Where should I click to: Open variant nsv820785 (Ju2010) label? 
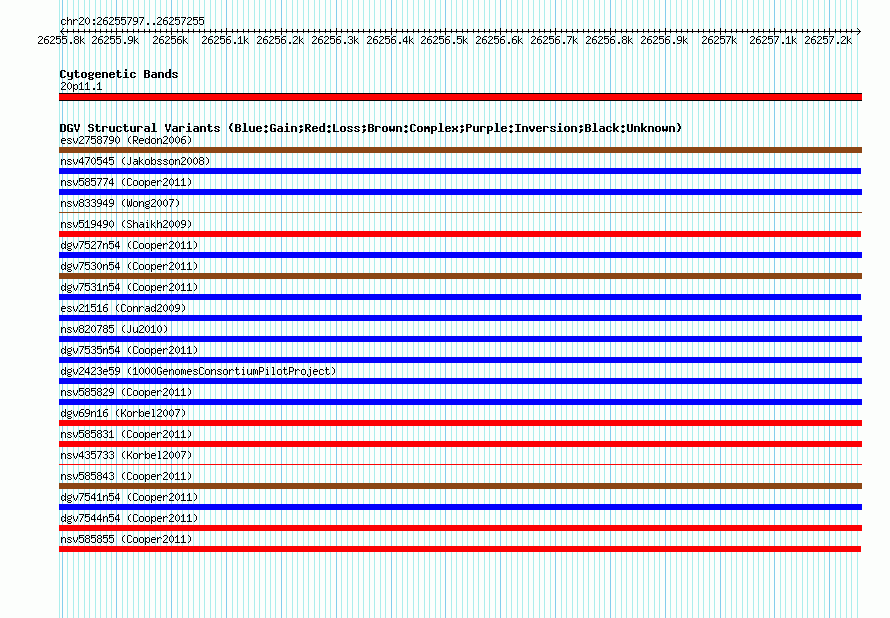[114, 329]
